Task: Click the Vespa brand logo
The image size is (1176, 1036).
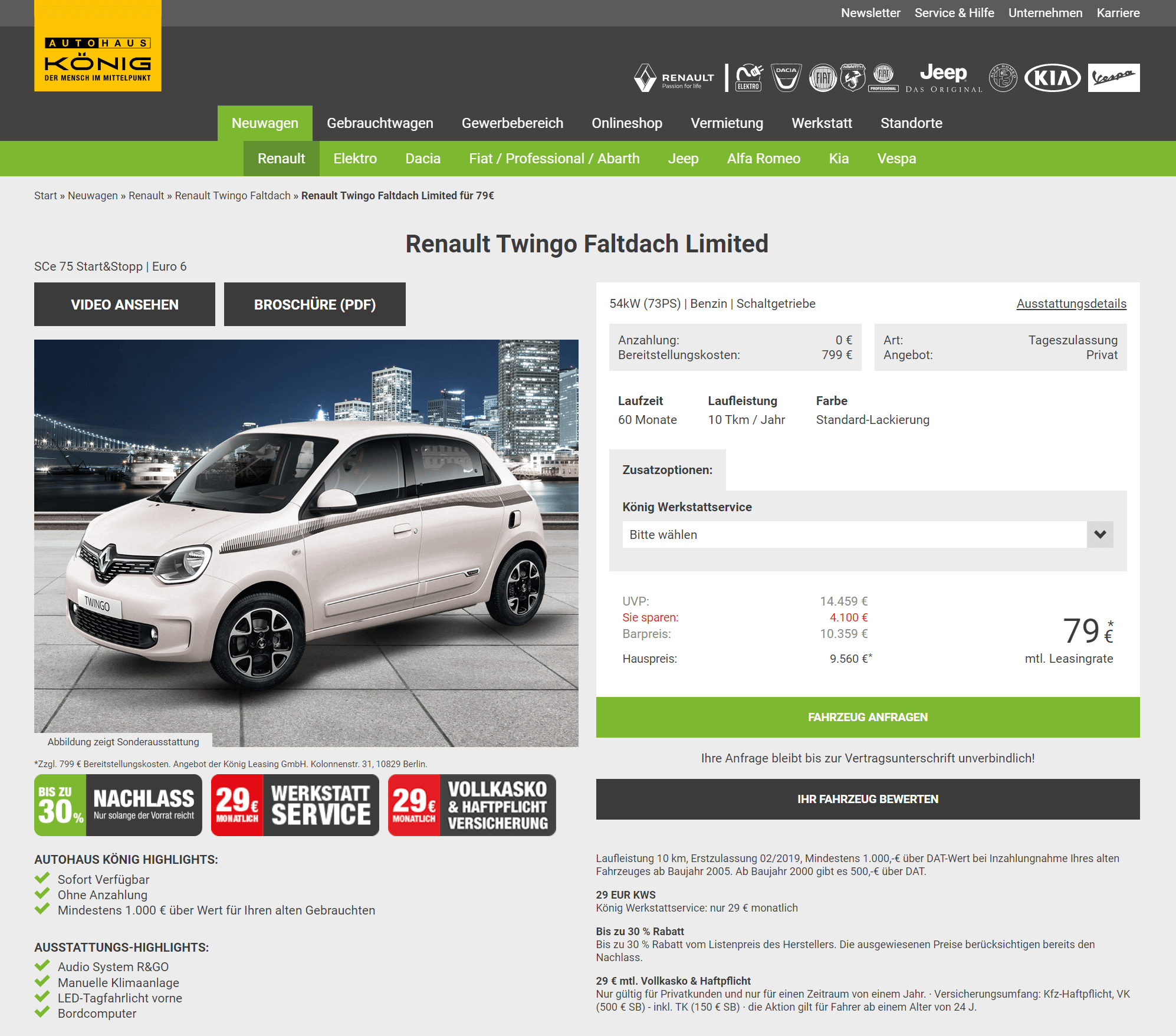Action: [1113, 78]
